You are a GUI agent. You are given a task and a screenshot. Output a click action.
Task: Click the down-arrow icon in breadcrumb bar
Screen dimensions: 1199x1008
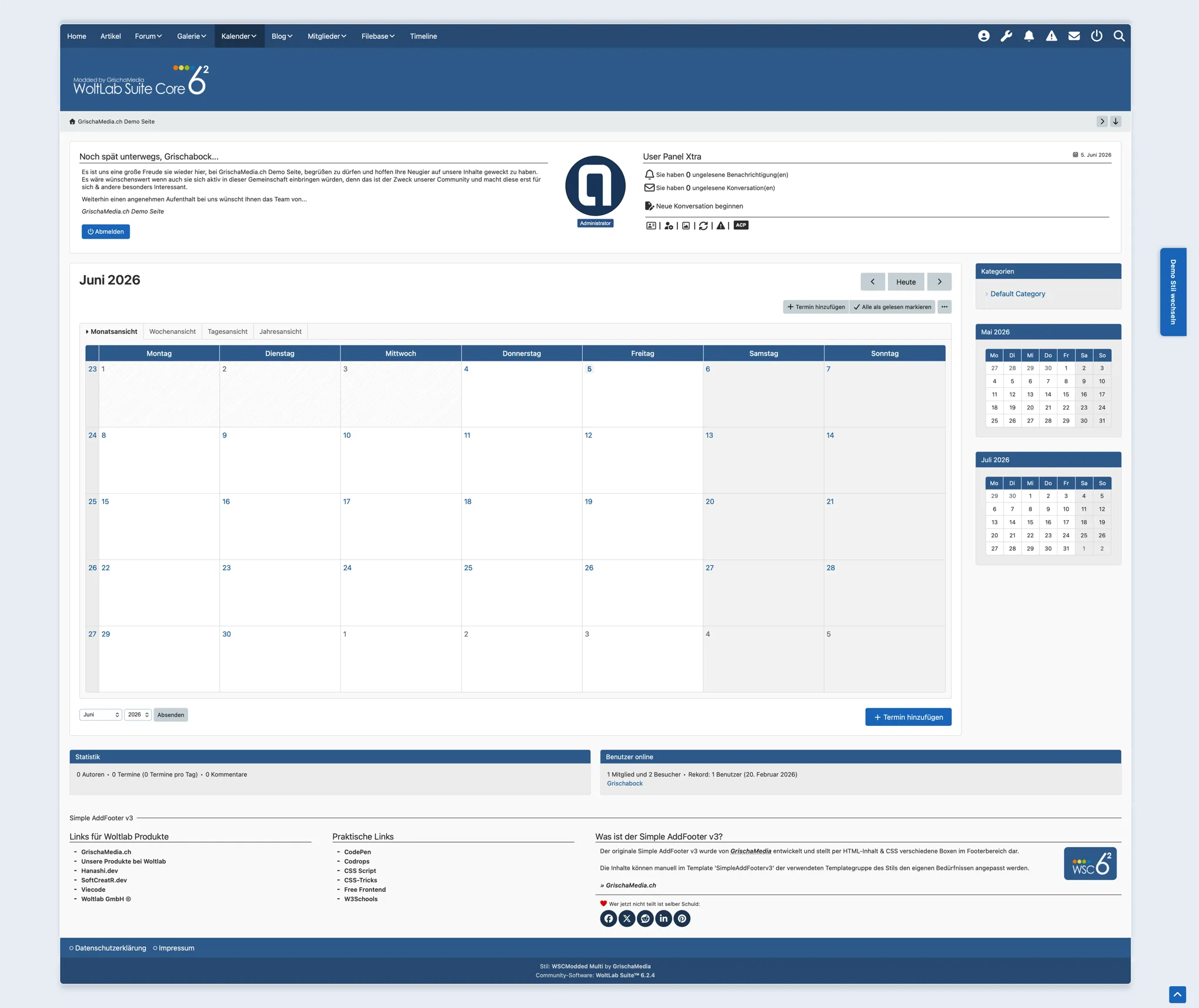click(1115, 121)
